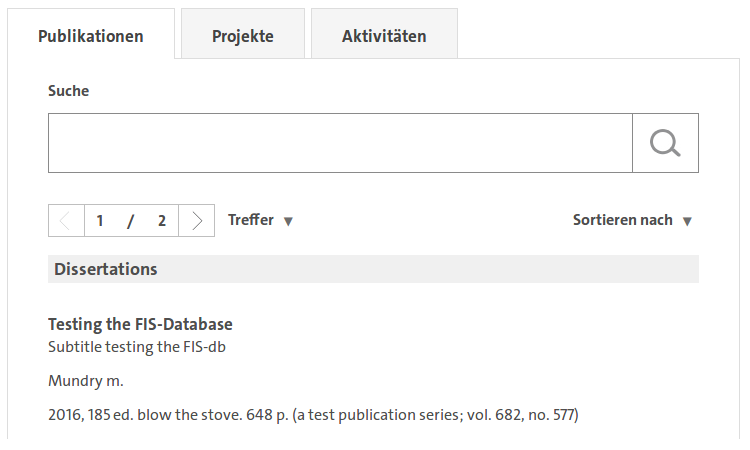Click the slash separator in the pager
The height and width of the screenshot is (450, 750).
click(x=131, y=220)
